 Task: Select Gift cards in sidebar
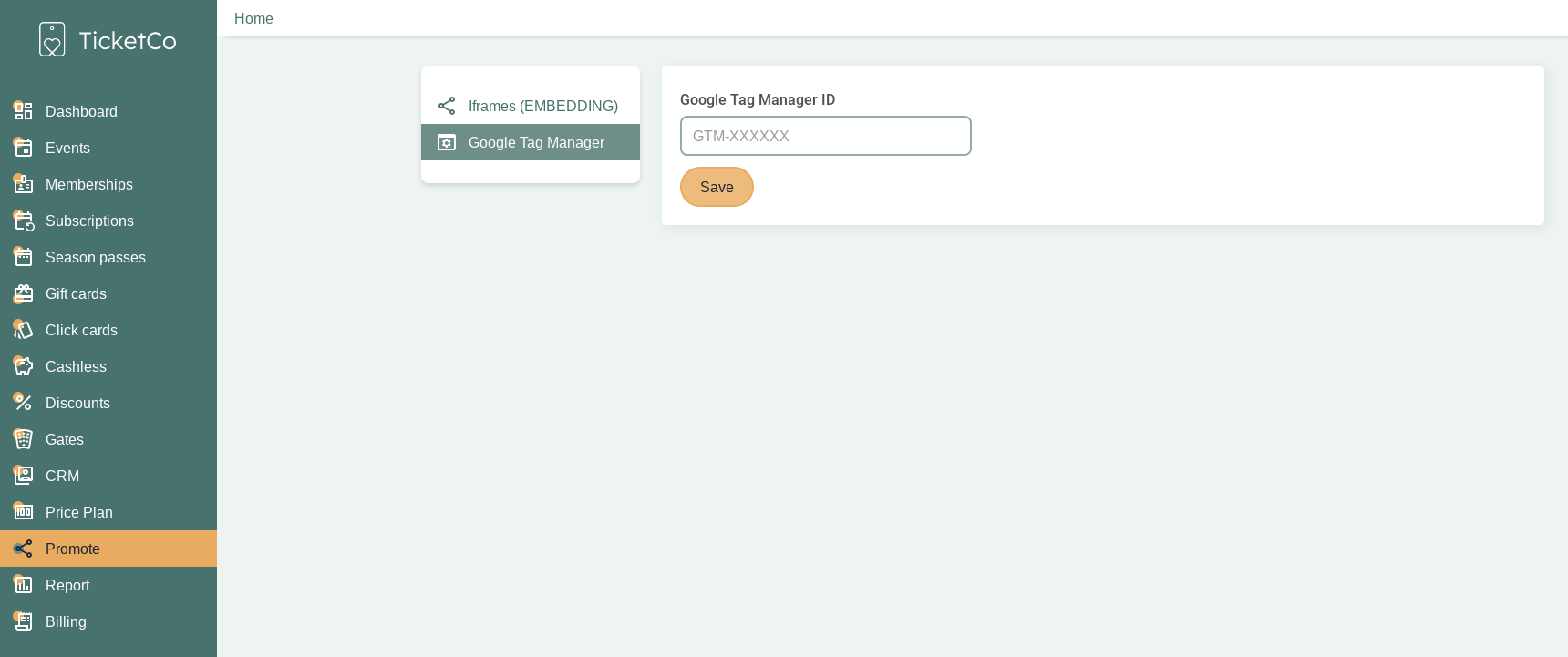(108, 293)
